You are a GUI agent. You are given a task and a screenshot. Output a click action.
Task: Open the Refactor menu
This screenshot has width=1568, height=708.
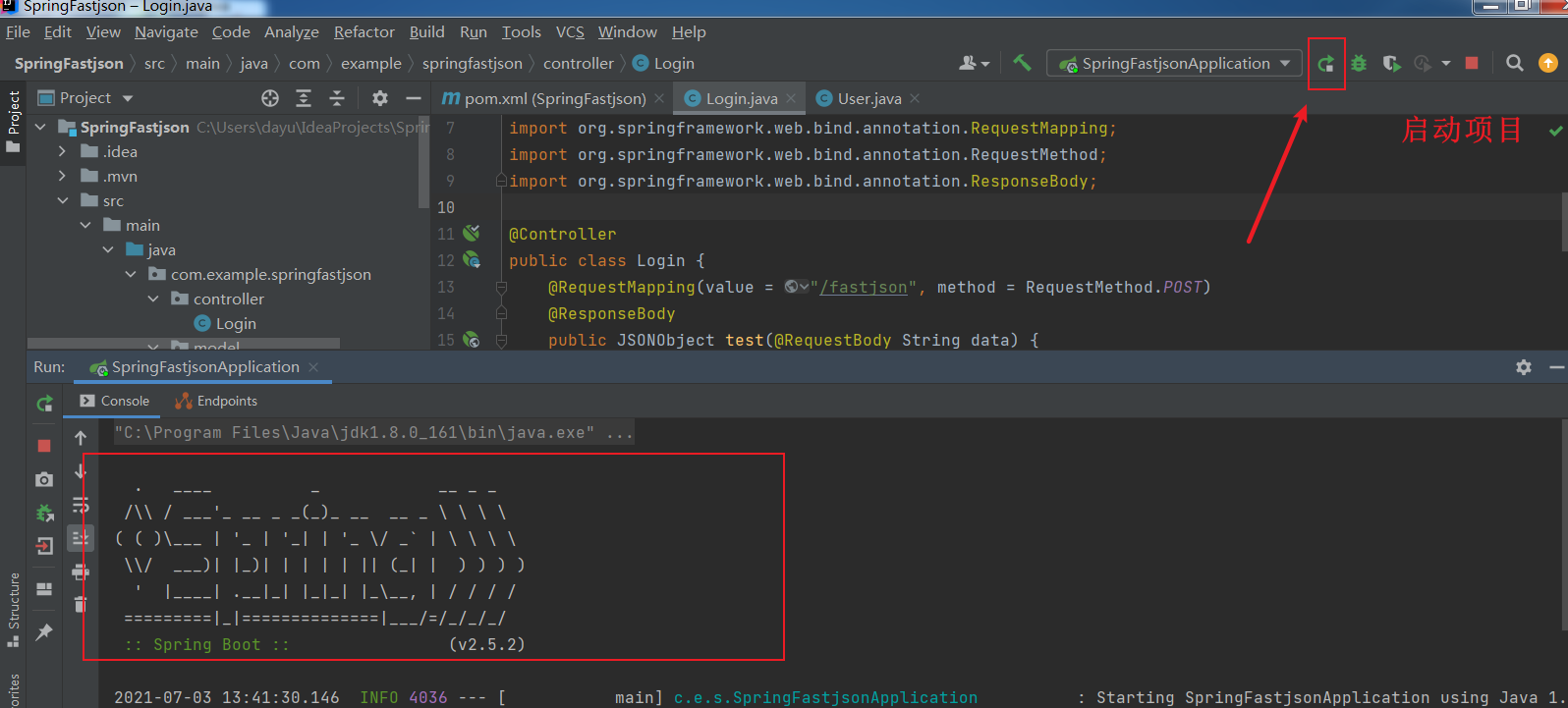364,32
